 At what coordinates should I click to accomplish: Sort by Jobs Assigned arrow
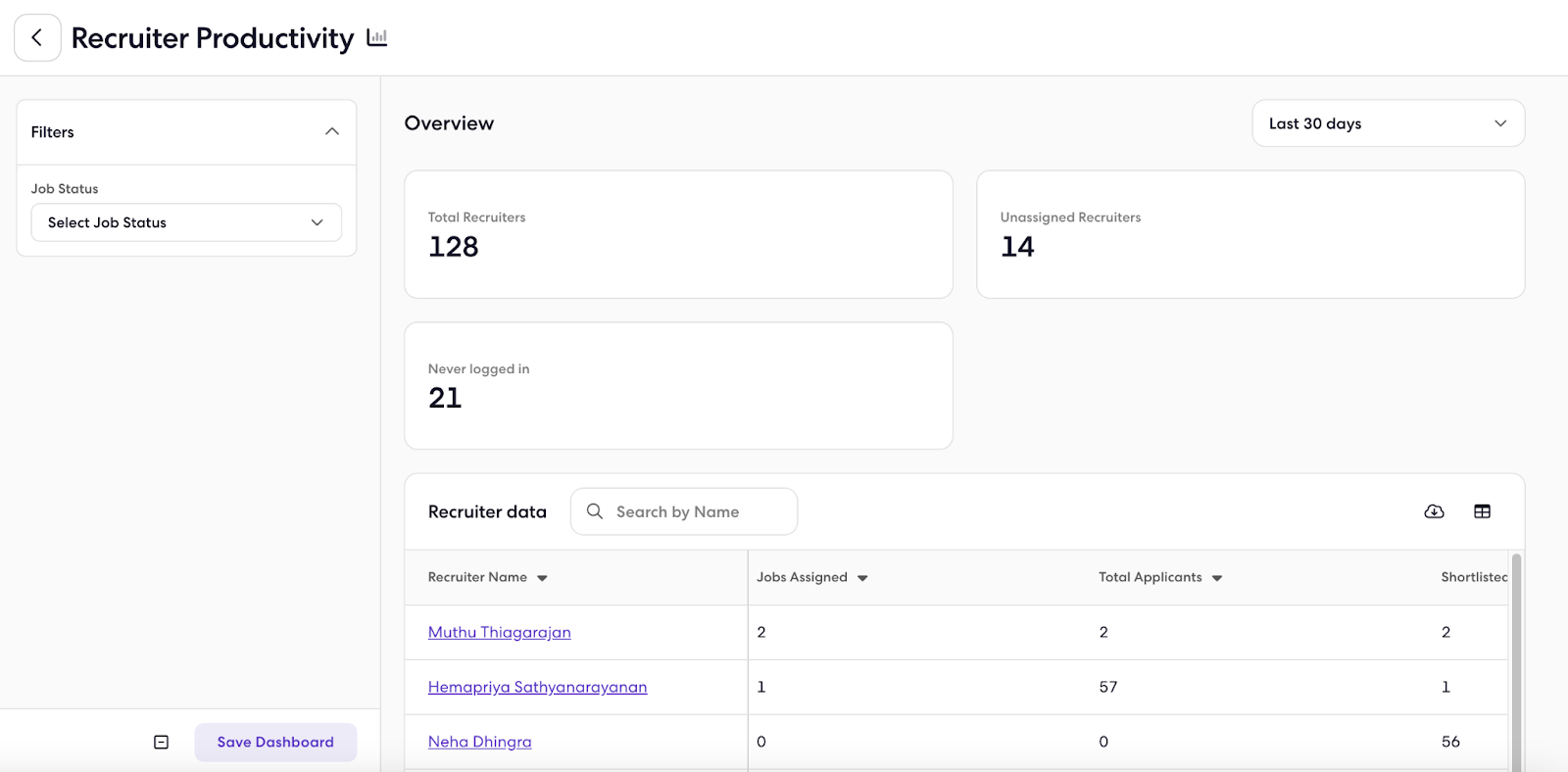(x=862, y=578)
